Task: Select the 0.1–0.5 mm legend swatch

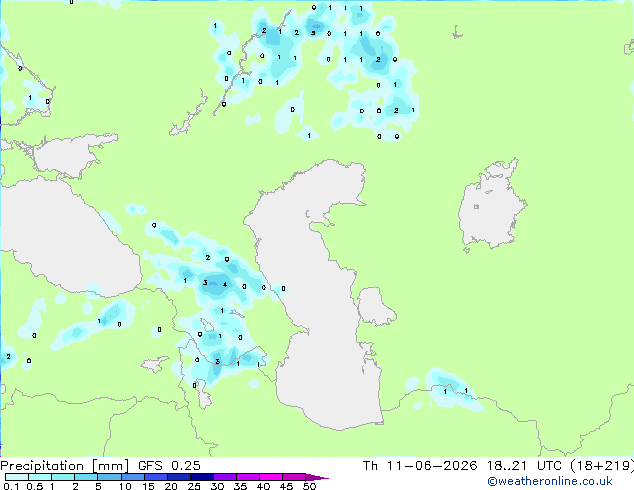Action: click(x=17, y=477)
